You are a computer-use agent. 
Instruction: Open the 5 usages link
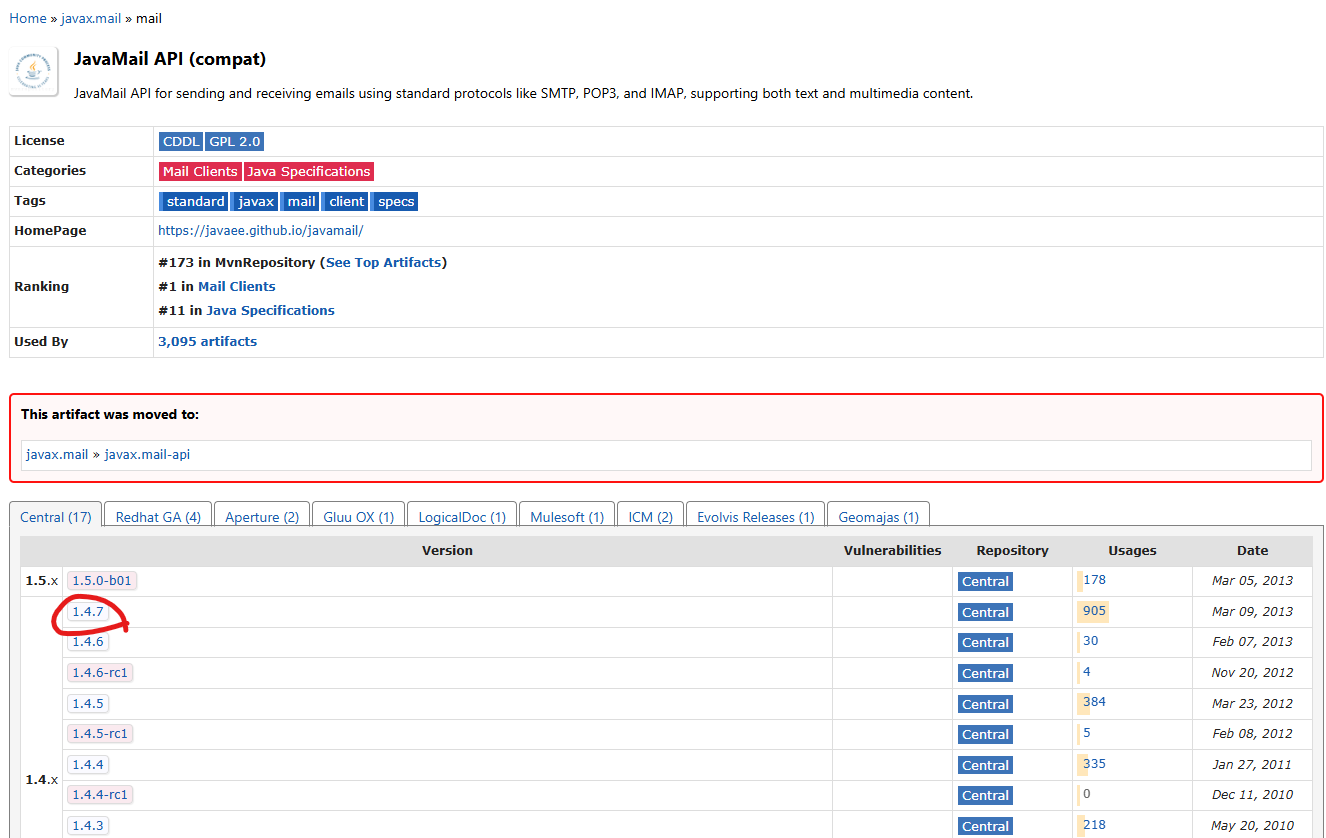click(x=1087, y=733)
